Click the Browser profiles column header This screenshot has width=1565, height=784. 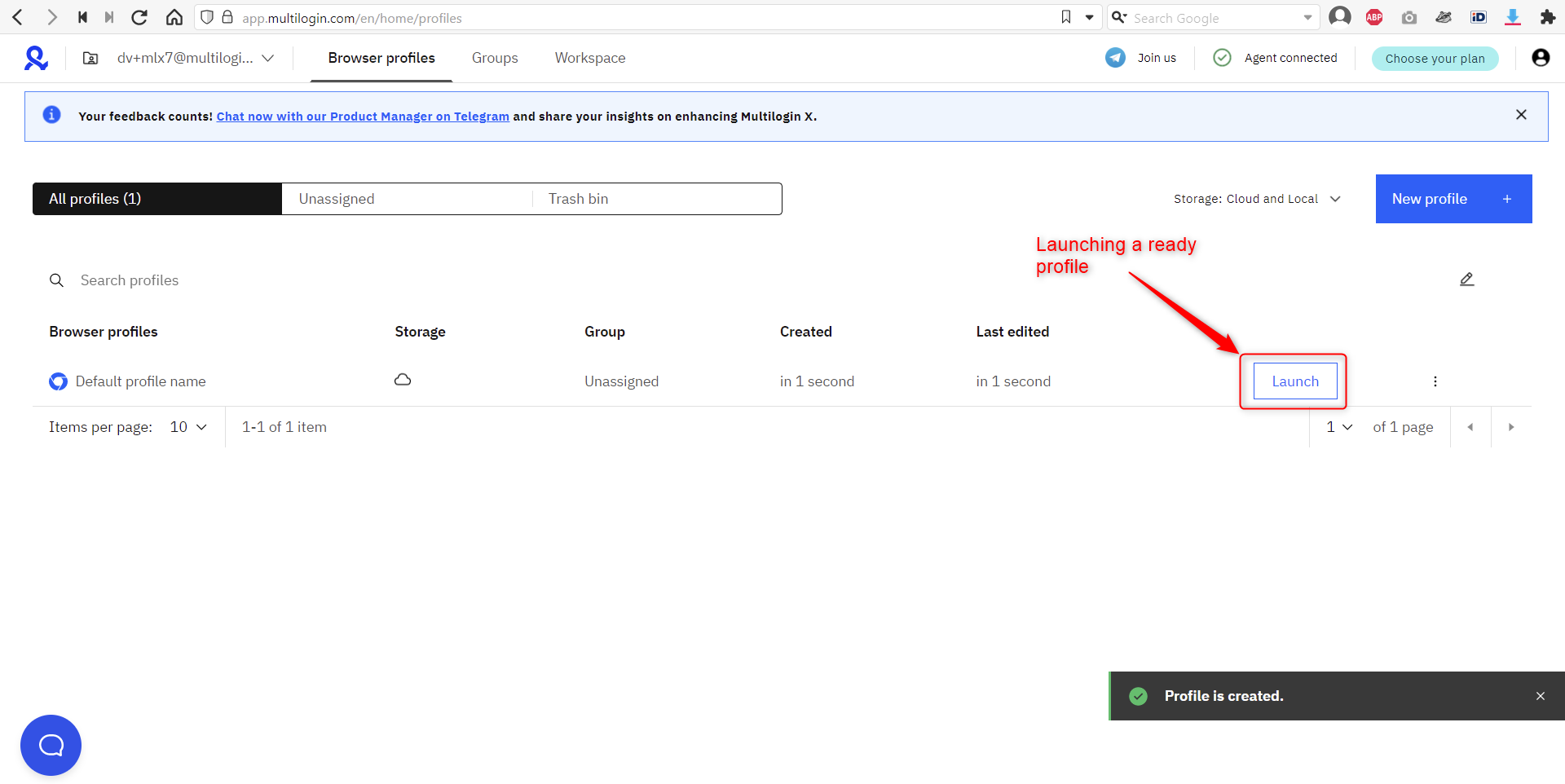pos(104,332)
